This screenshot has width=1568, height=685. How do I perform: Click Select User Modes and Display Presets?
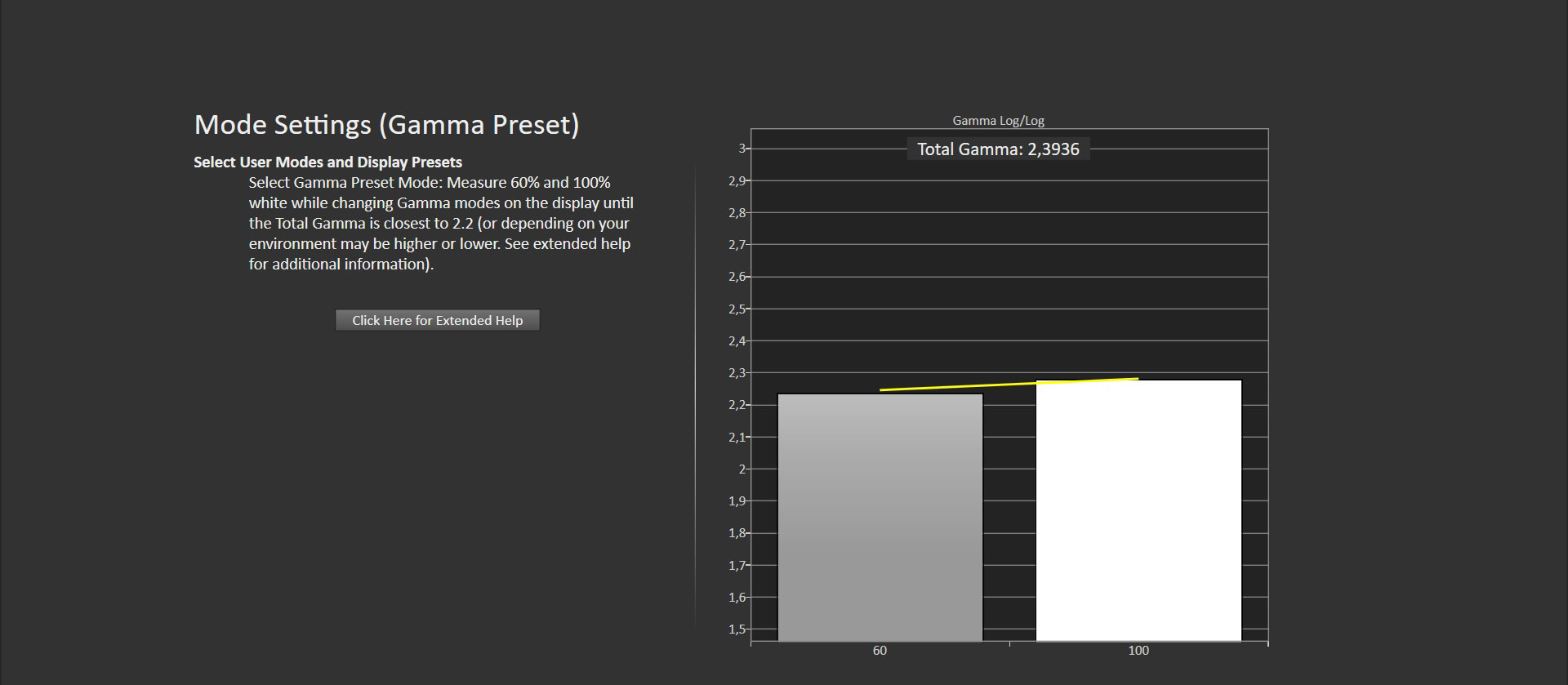coord(327,162)
